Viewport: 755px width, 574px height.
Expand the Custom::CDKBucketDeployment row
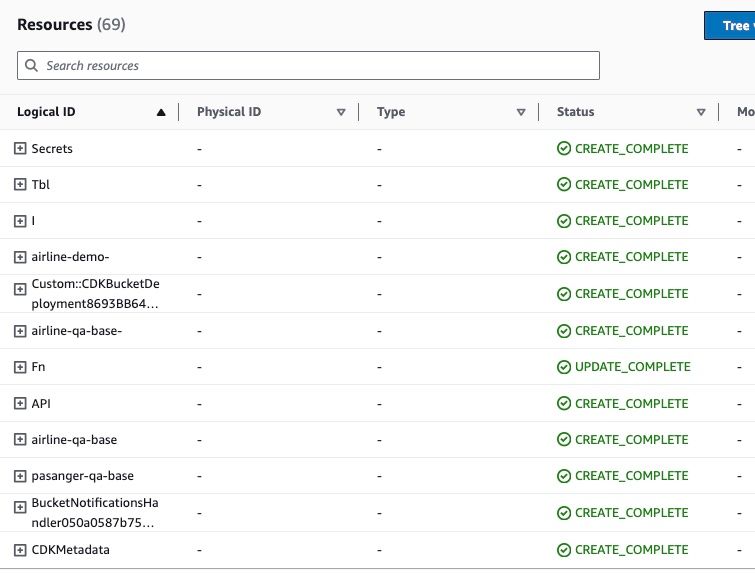pos(20,289)
